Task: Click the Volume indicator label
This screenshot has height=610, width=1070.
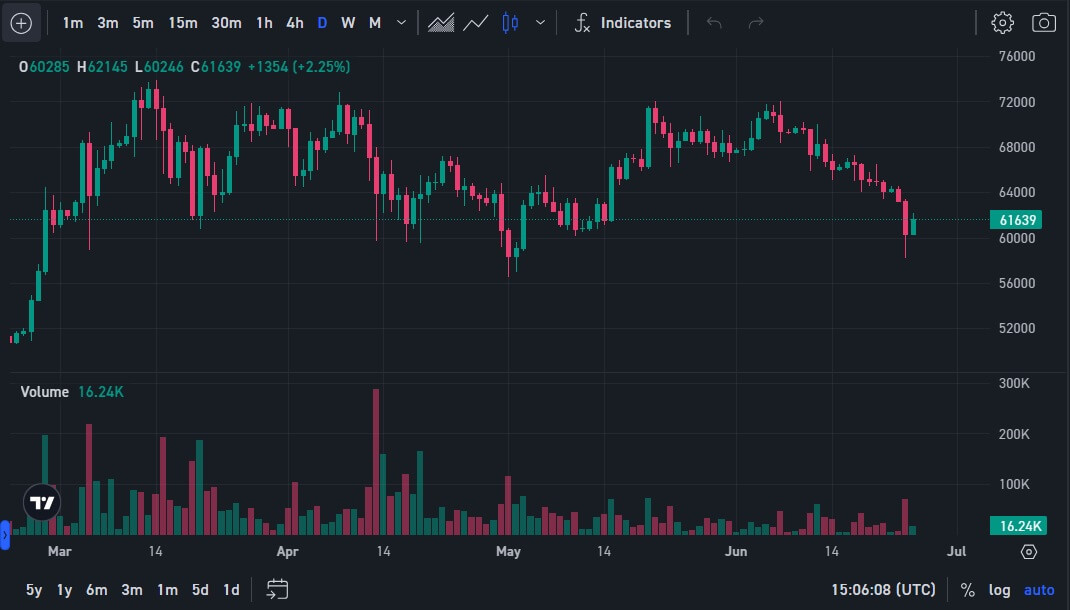Action: pyautogui.click(x=45, y=392)
